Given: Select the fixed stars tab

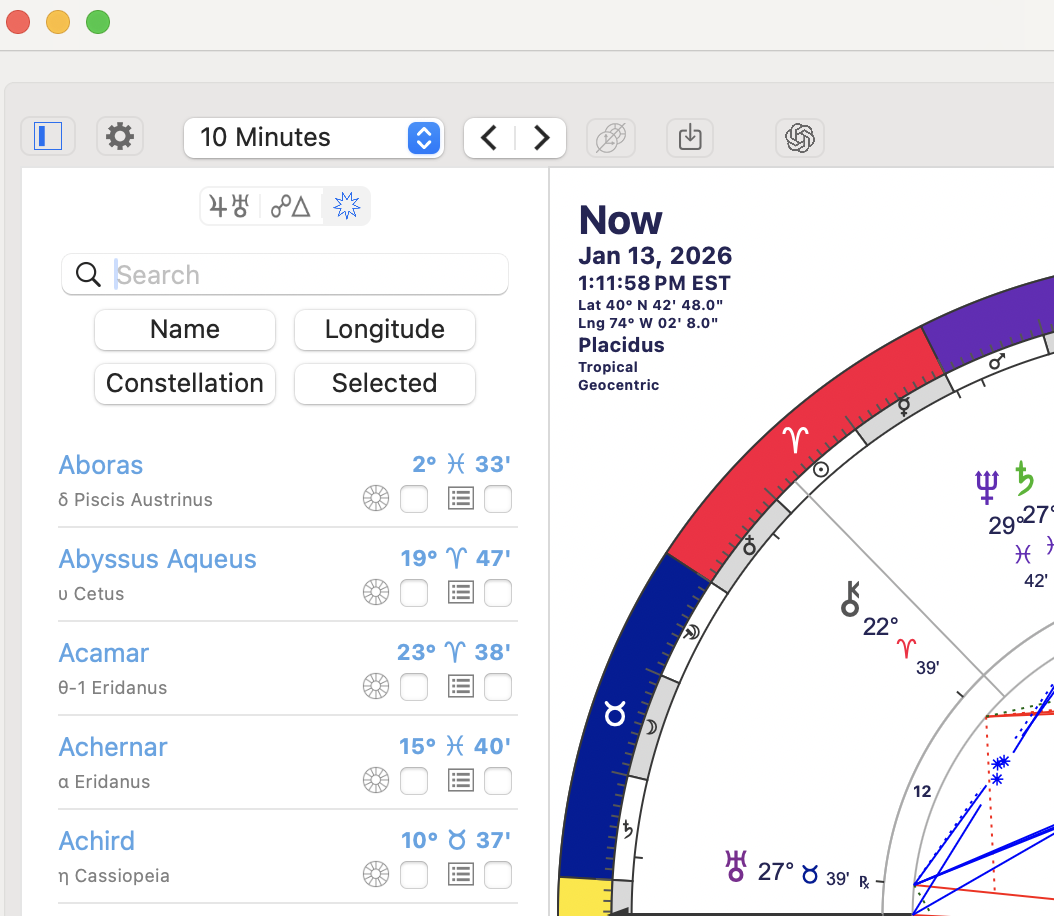Looking at the screenshot, I should tap(346, 207).
